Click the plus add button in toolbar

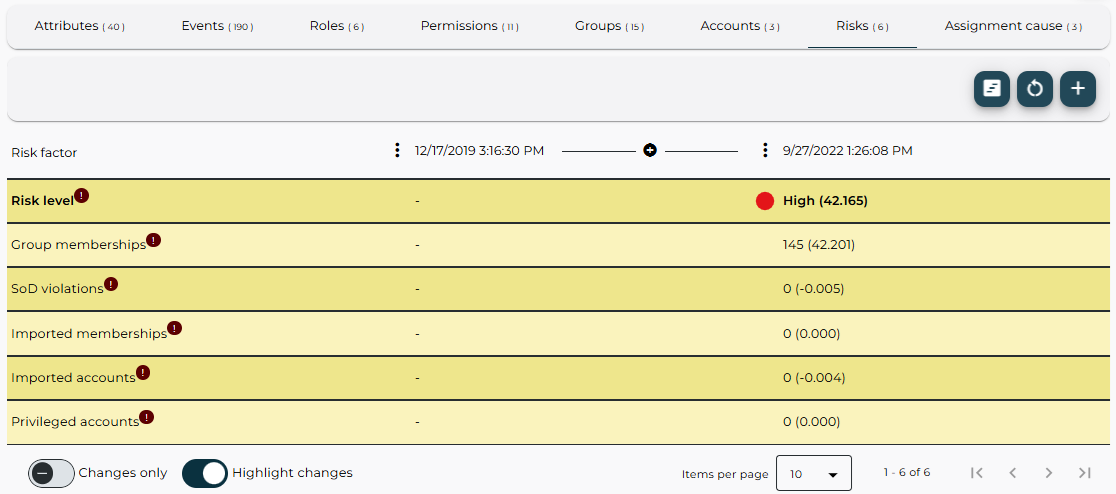1078,89
